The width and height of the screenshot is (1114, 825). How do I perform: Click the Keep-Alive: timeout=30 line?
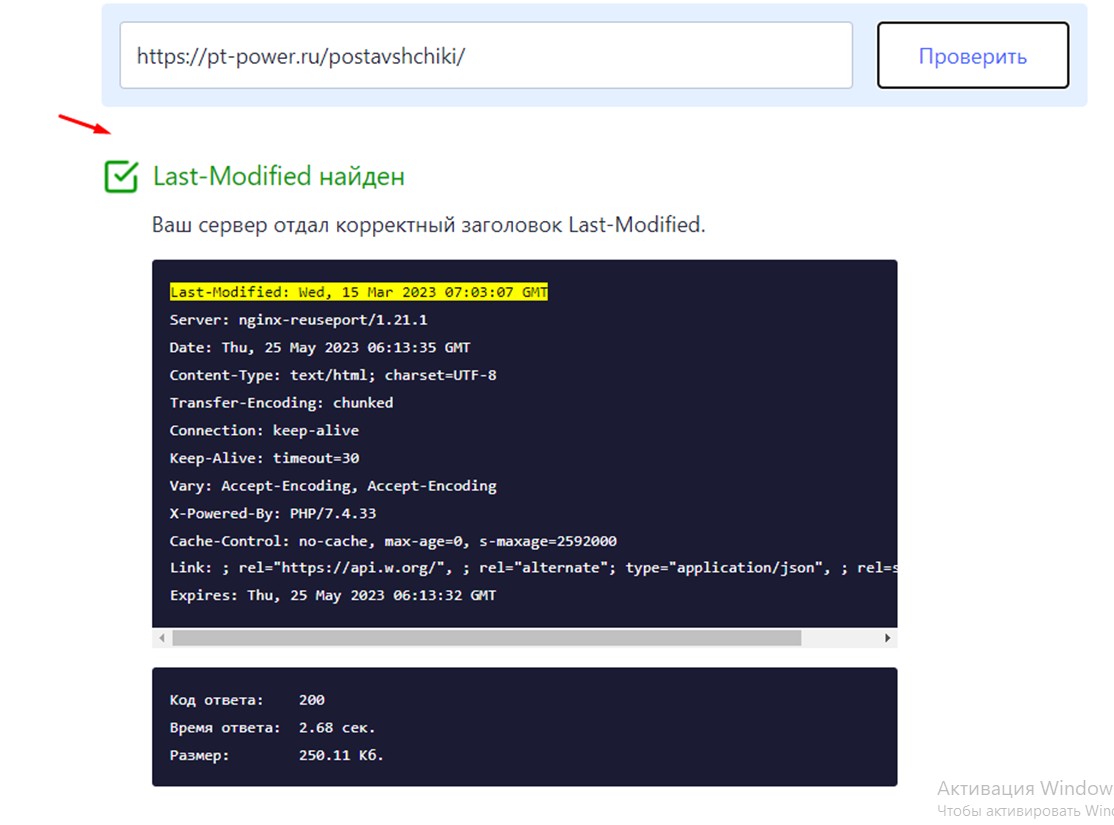(264, 458)
